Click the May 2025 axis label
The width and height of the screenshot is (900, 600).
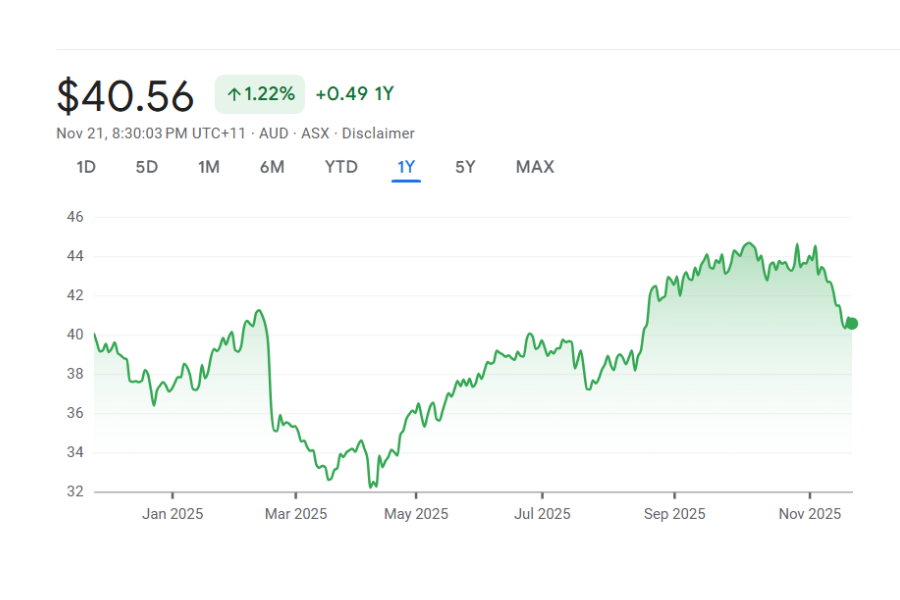(x=417, y=514)
